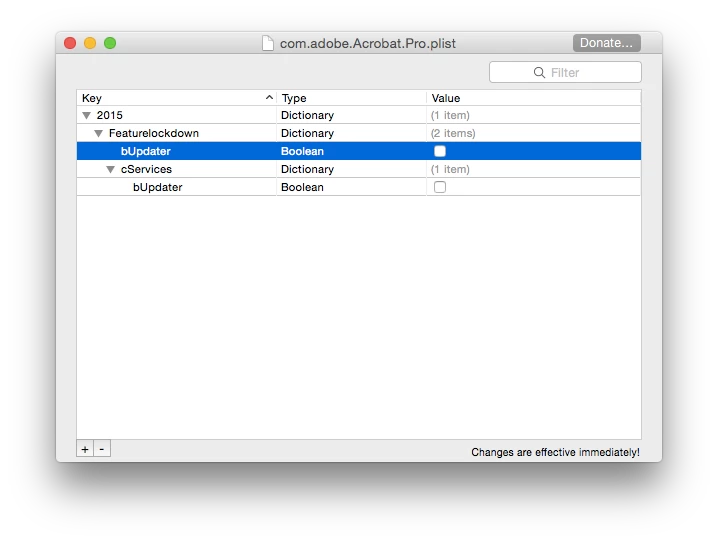Select the Featurelockdown key
718x542 pixels.
click(154, 133)
